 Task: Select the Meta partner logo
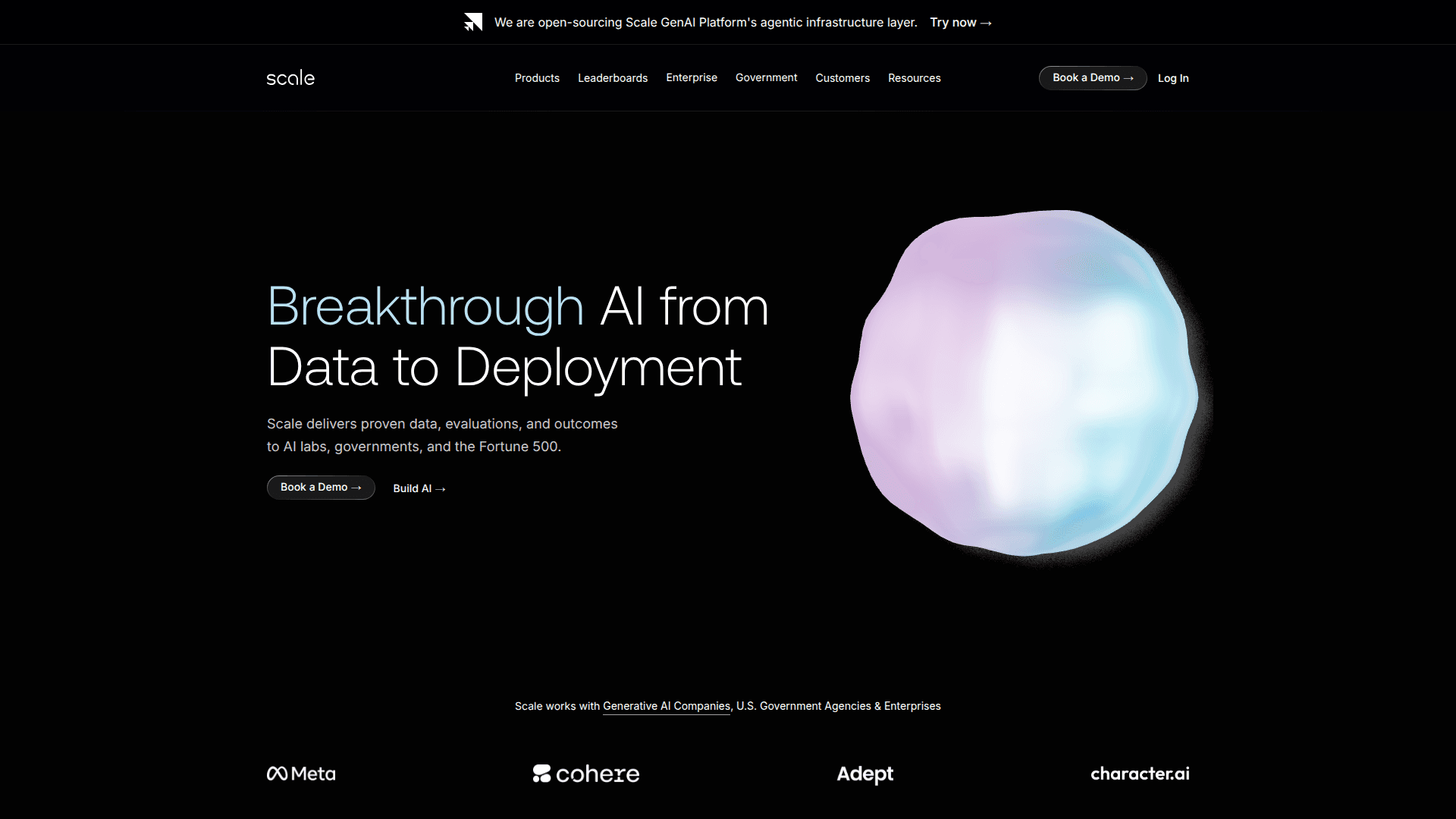tap(300, 773)
